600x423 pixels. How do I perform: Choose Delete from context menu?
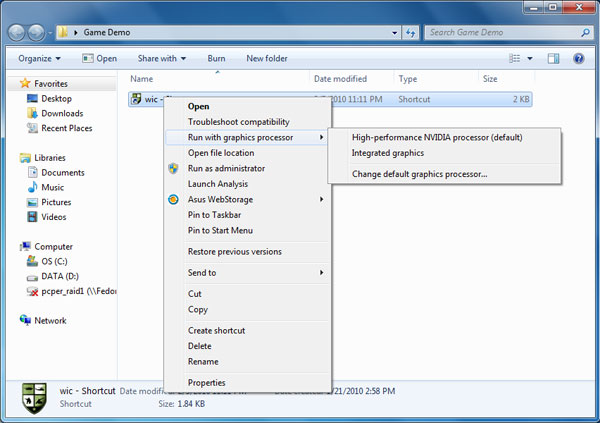[x=247, y=346]
